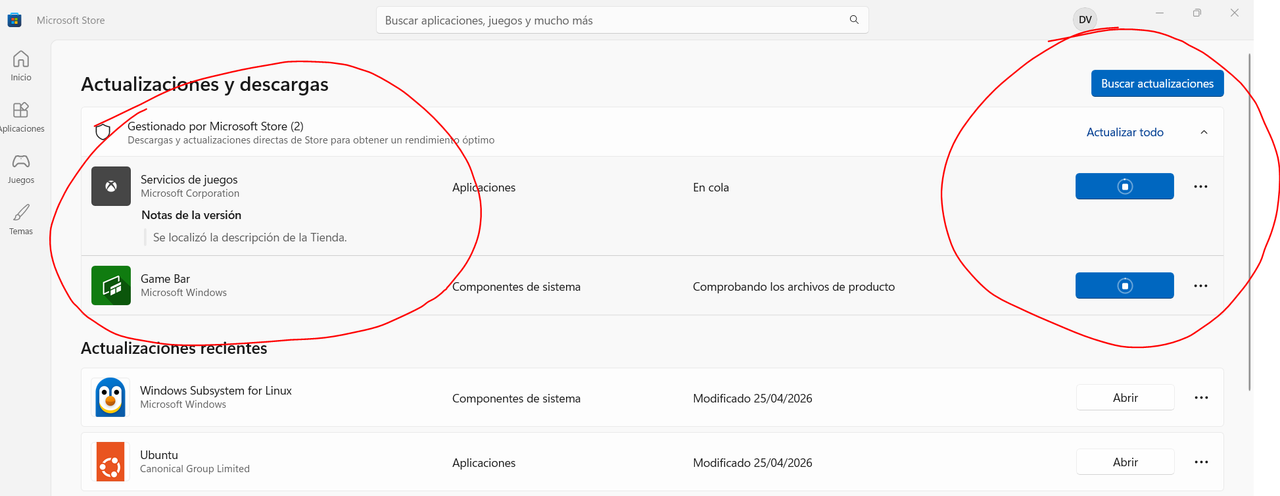
Task: Click the Microsoft Store logo icon
Action: point(15,20)
